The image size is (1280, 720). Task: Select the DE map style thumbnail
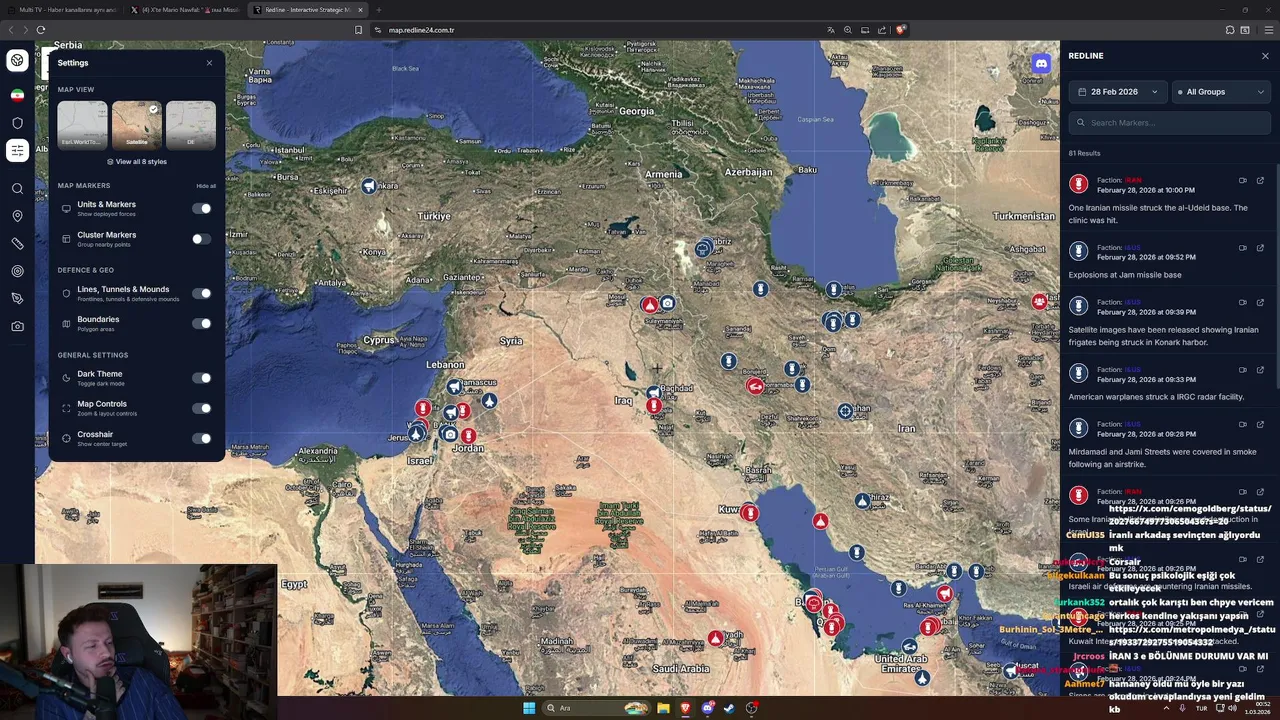coord(191,124)
